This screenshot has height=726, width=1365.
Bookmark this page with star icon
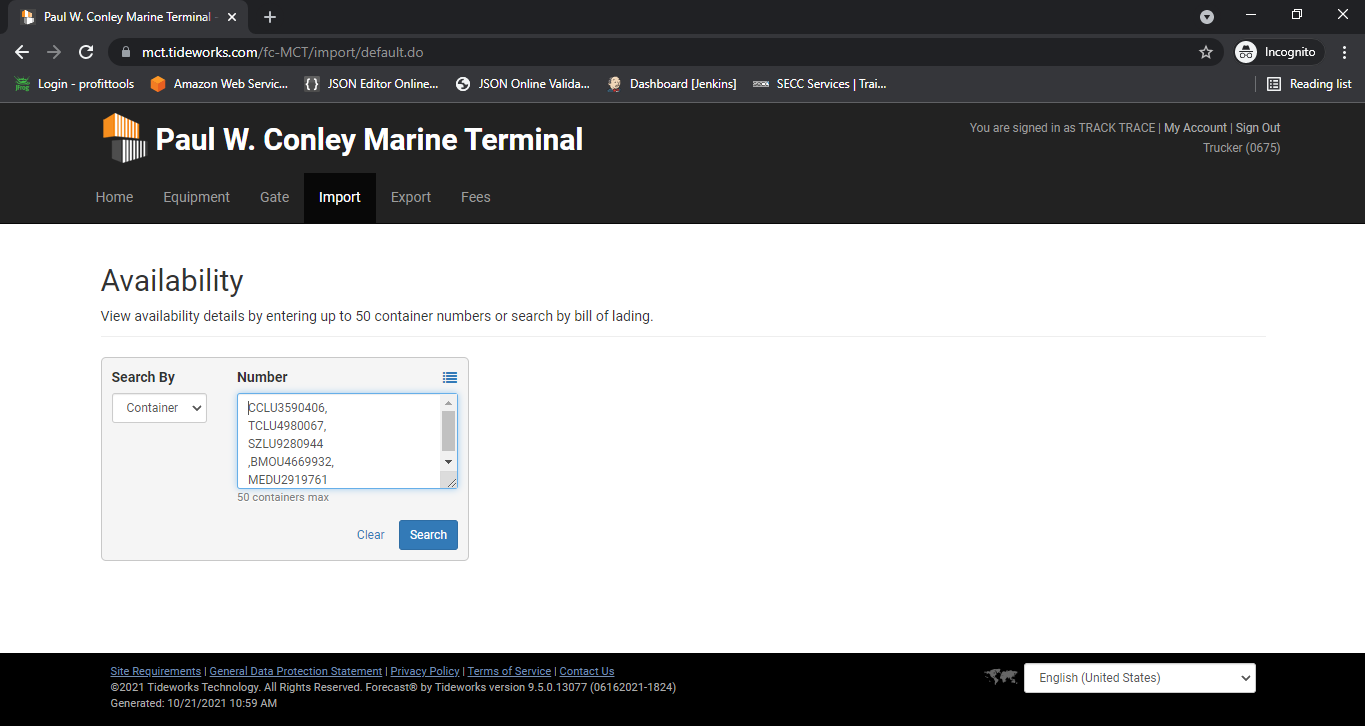pos(1206,52)
